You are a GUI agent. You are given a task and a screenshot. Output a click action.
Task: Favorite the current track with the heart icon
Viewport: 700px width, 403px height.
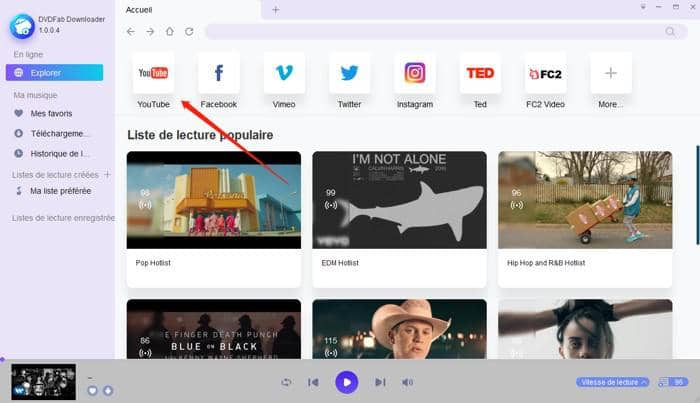point(92,391)
